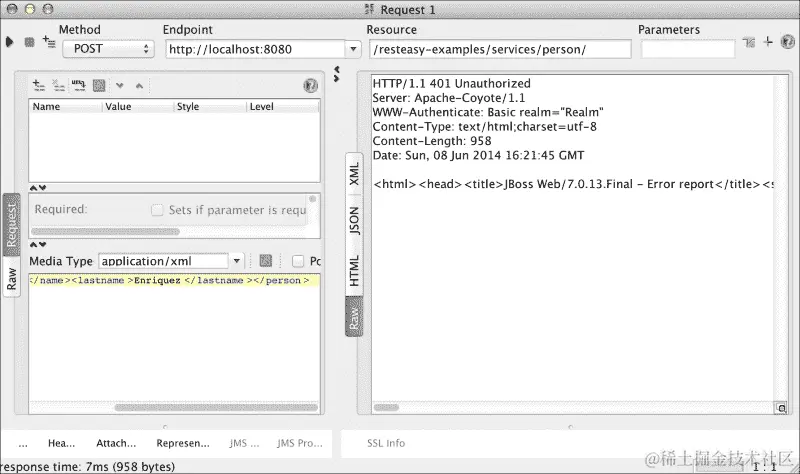
Task: Click the Name column header
Action: pyautogui.click(x=65, y=106)
